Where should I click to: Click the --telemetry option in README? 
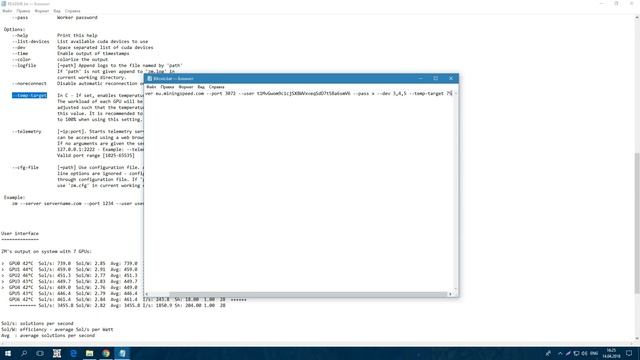(27, 131)
